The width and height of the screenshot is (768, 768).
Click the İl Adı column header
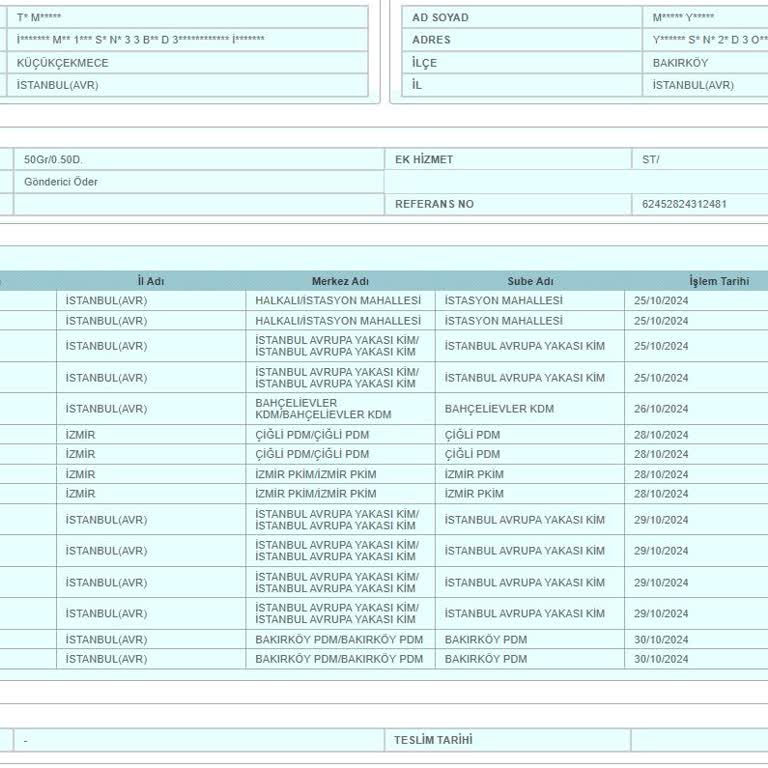(x=151, y=281)
